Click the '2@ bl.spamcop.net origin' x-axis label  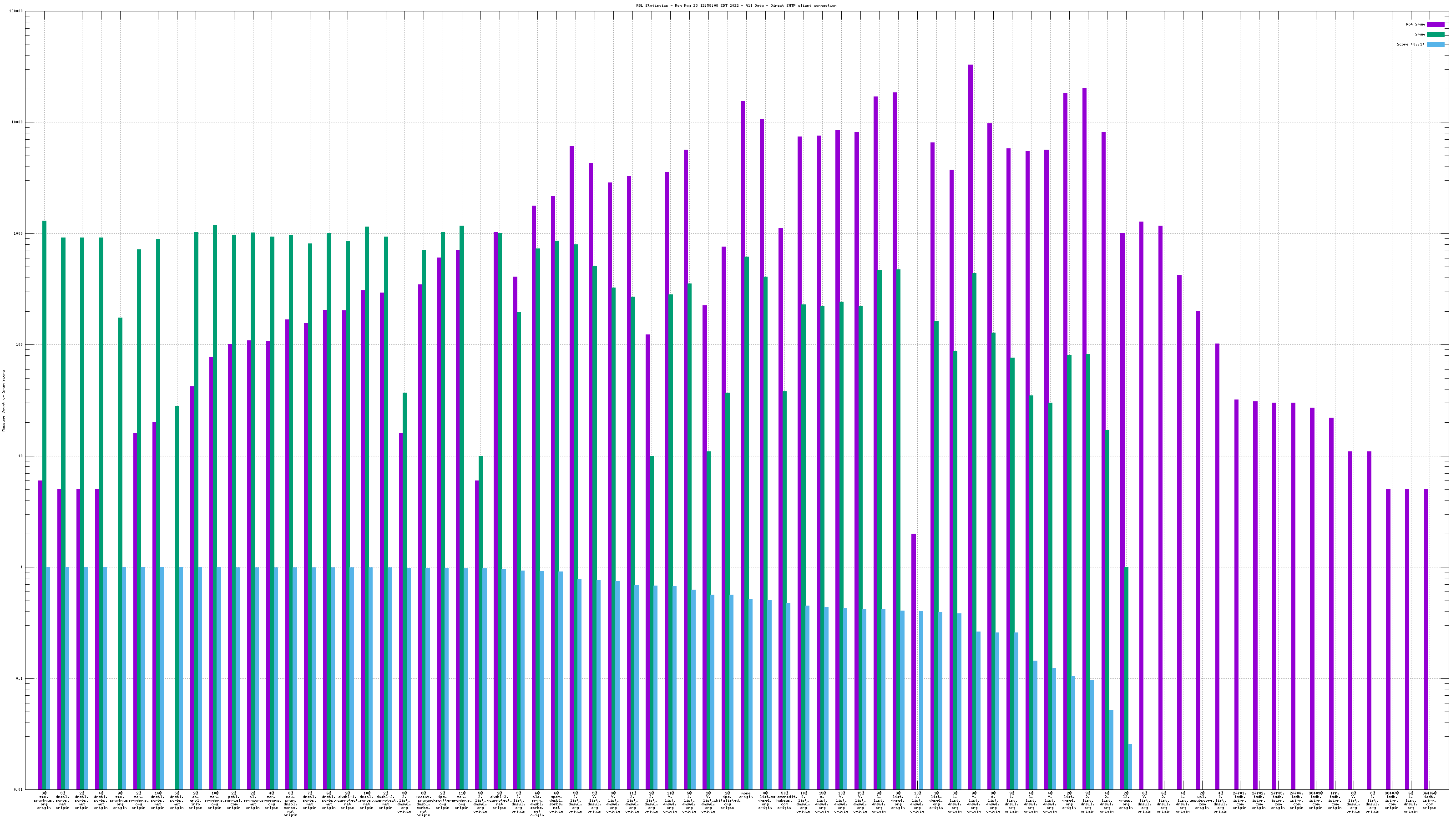click(x=253, y=800)
